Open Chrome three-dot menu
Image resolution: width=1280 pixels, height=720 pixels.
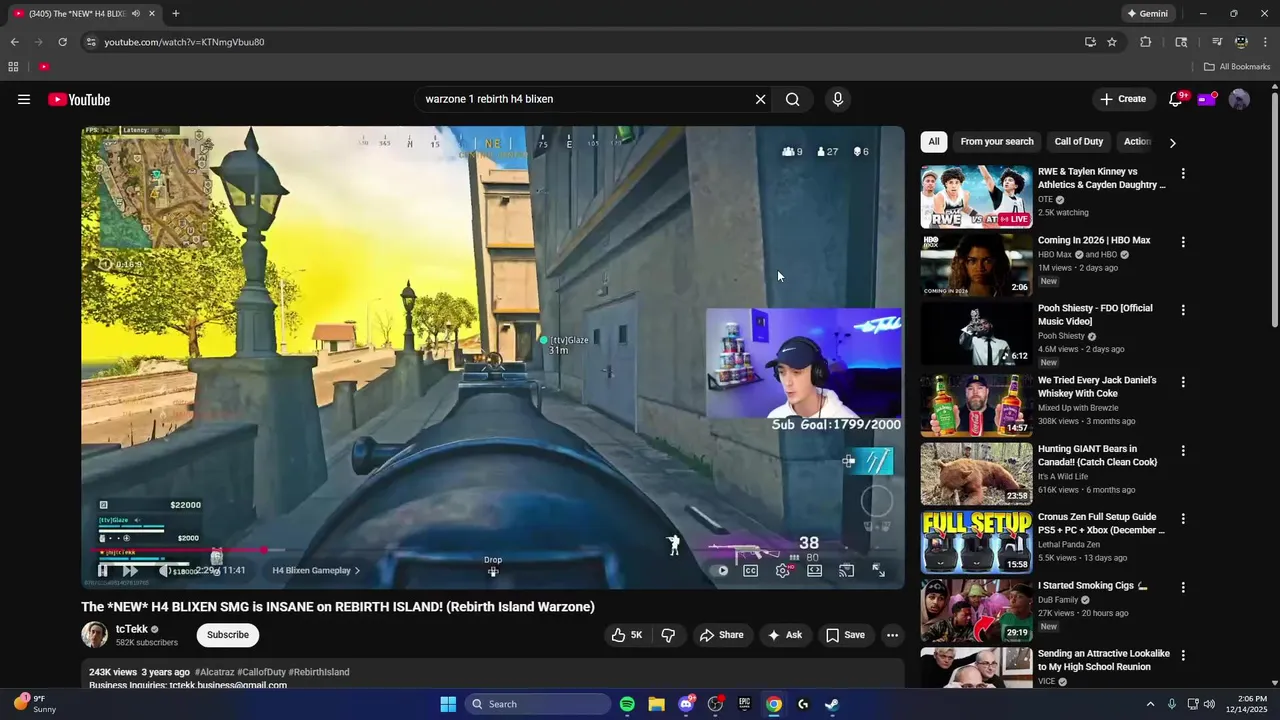tap(1264, 42)
